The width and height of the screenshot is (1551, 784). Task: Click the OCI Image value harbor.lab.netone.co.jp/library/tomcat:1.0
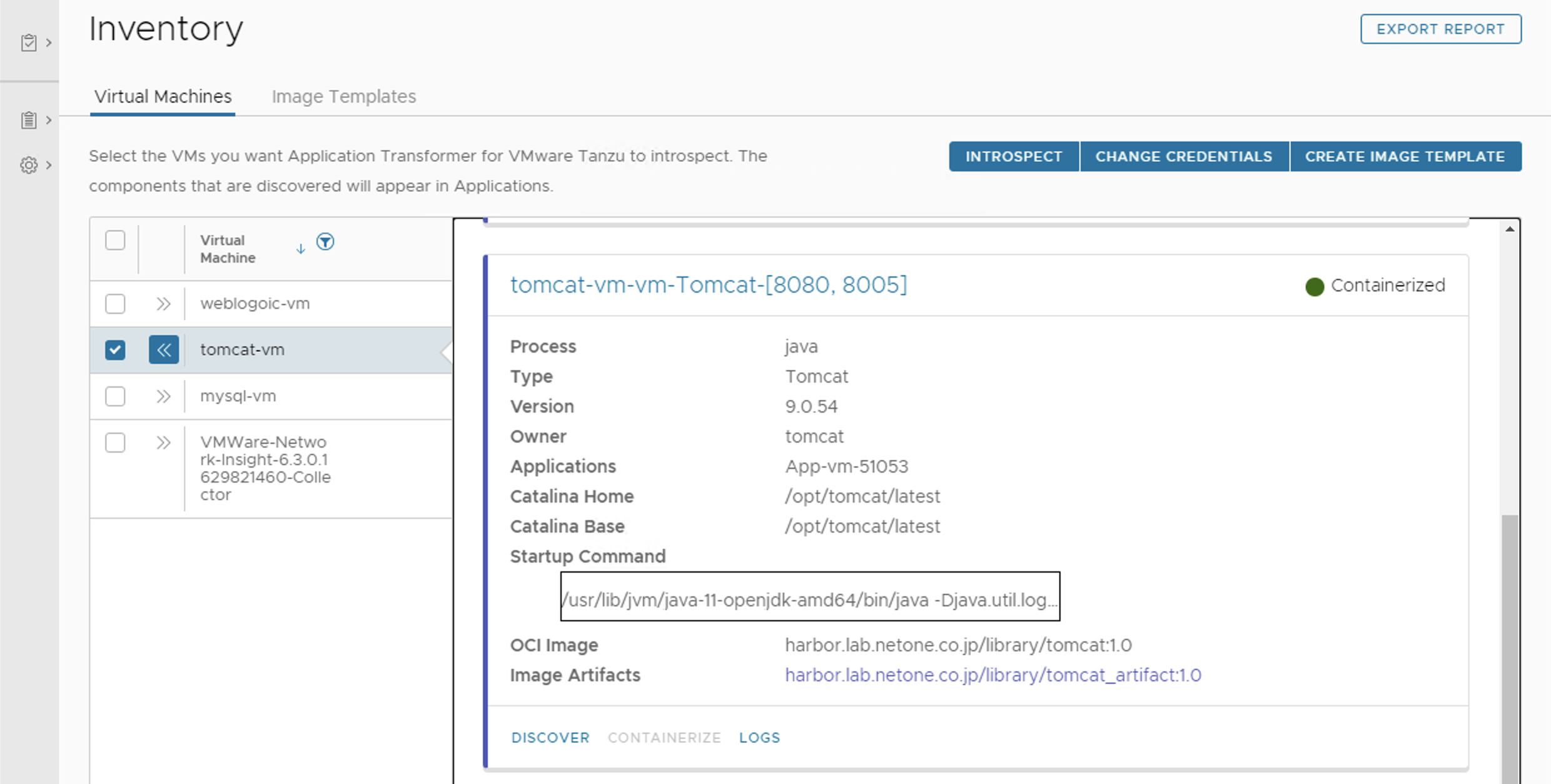(958, 645)
